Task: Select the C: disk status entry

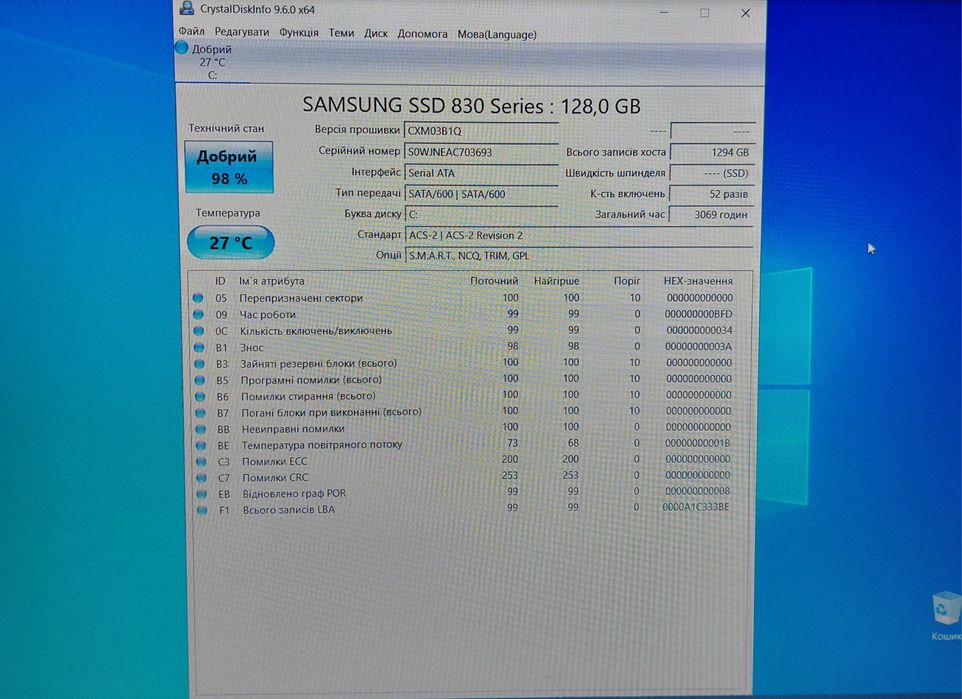Action: pyautogui.click(x=212, y=62)
